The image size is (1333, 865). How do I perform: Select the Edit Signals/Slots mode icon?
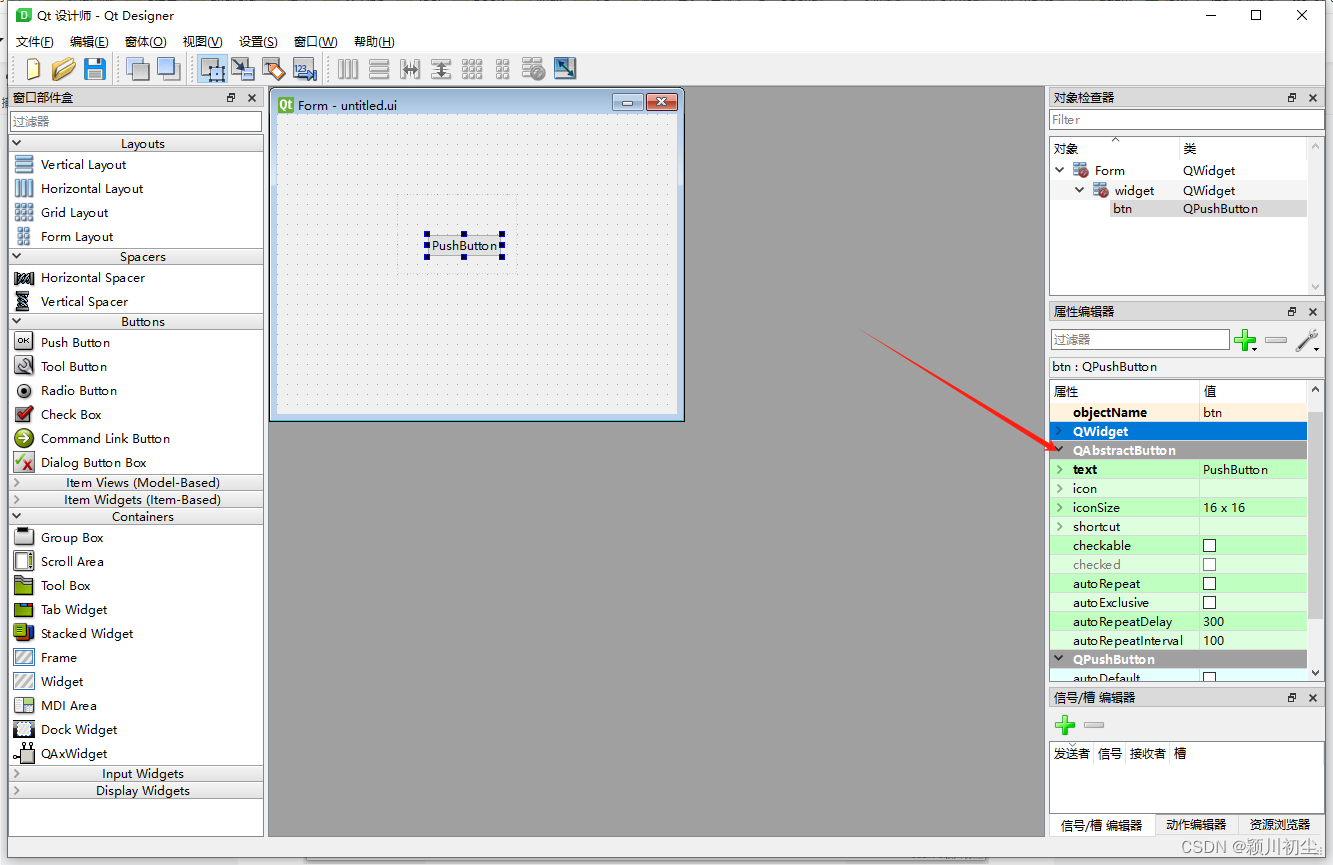coord(243,68)
